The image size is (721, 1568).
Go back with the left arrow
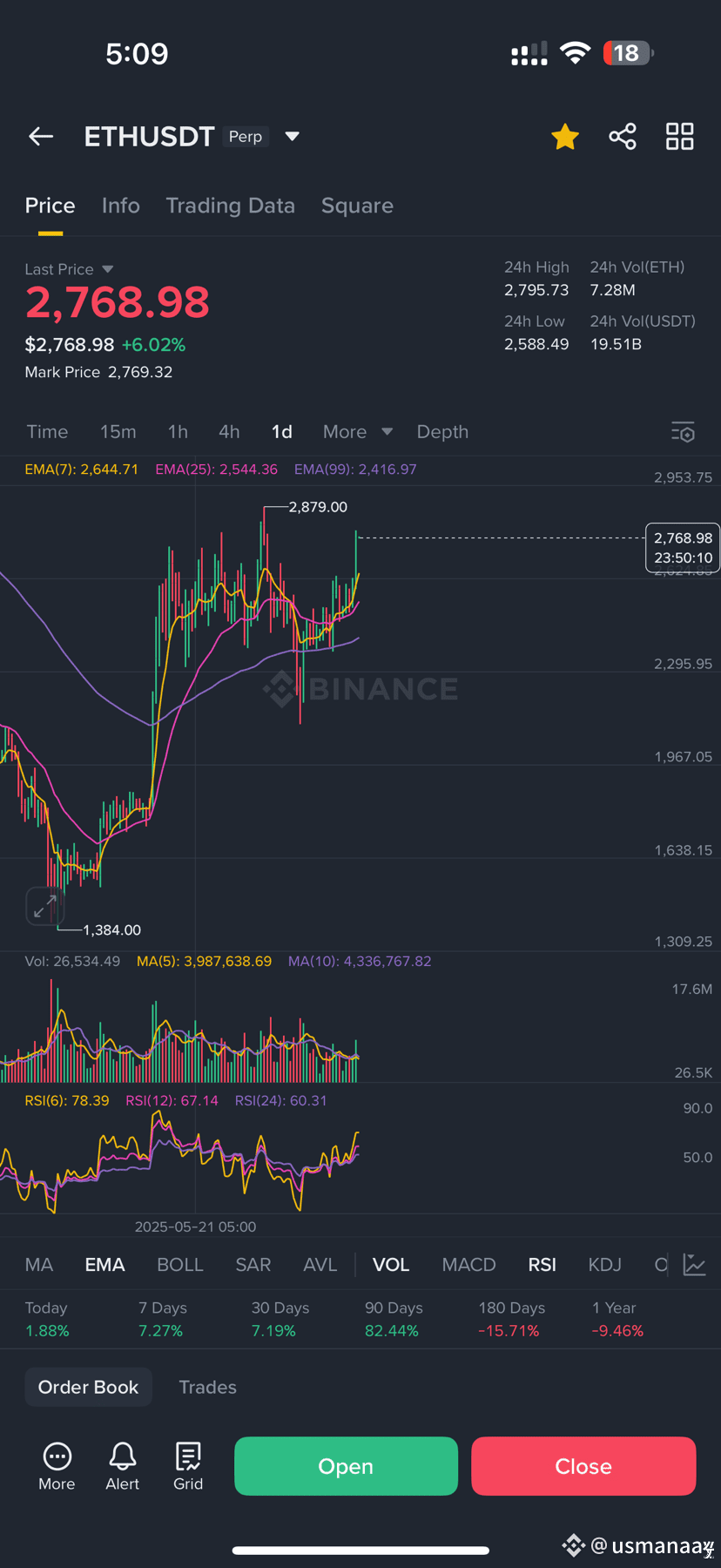[41, 137]
